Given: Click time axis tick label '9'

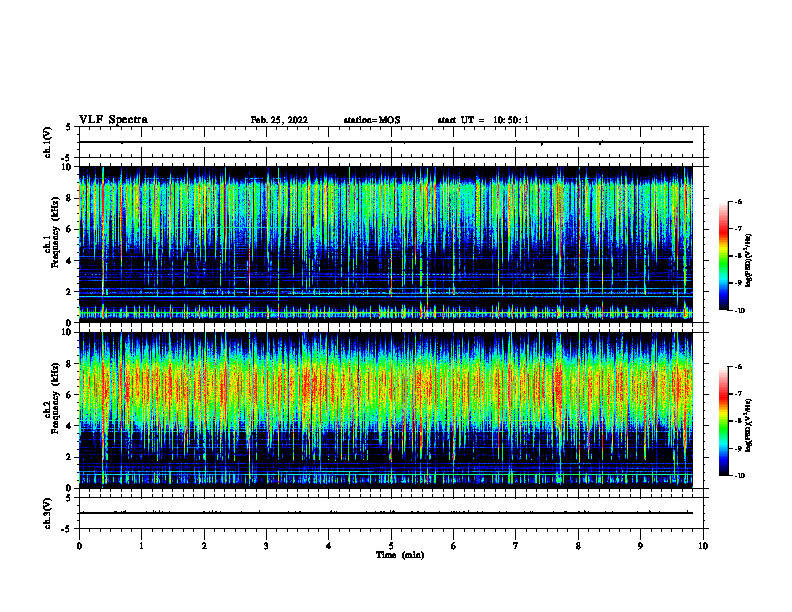Looking at the screenshot, I should [640, 546].
